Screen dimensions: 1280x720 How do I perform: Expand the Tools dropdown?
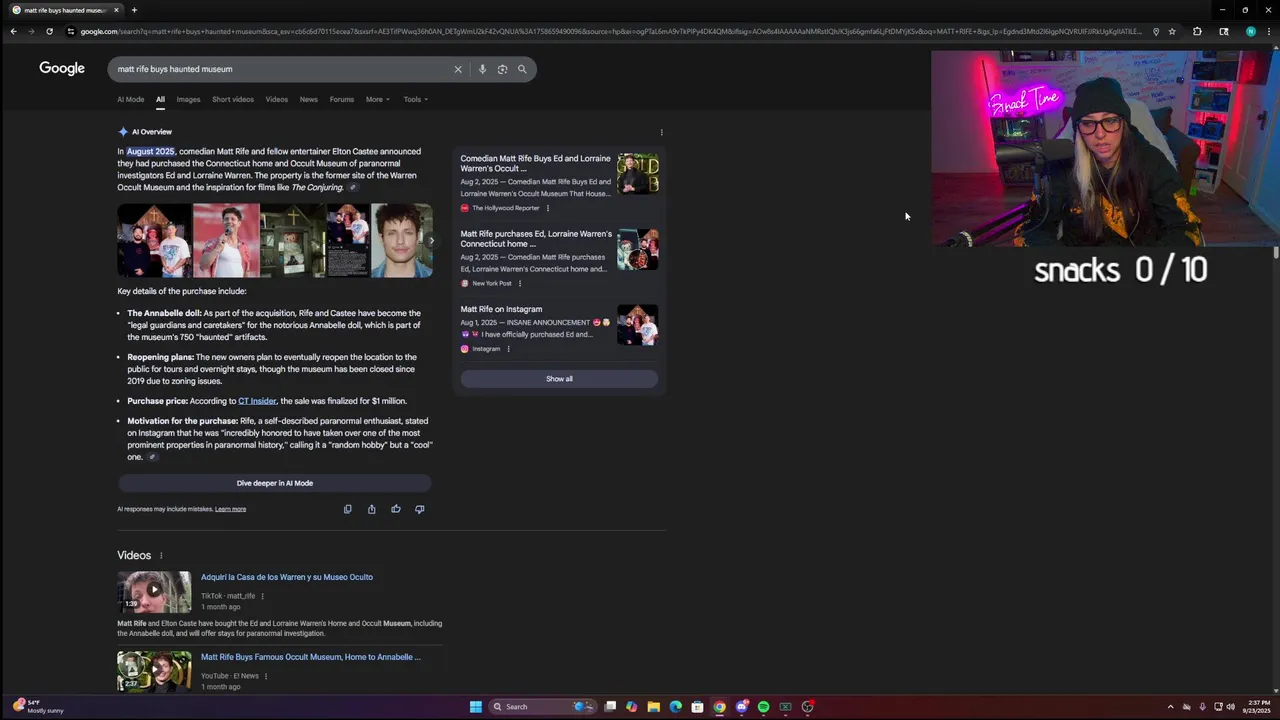tap(415, 99)
